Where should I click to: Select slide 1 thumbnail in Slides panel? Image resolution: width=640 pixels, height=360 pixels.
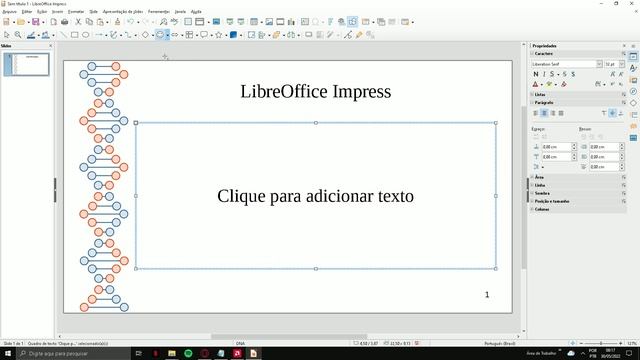(27, 64)
